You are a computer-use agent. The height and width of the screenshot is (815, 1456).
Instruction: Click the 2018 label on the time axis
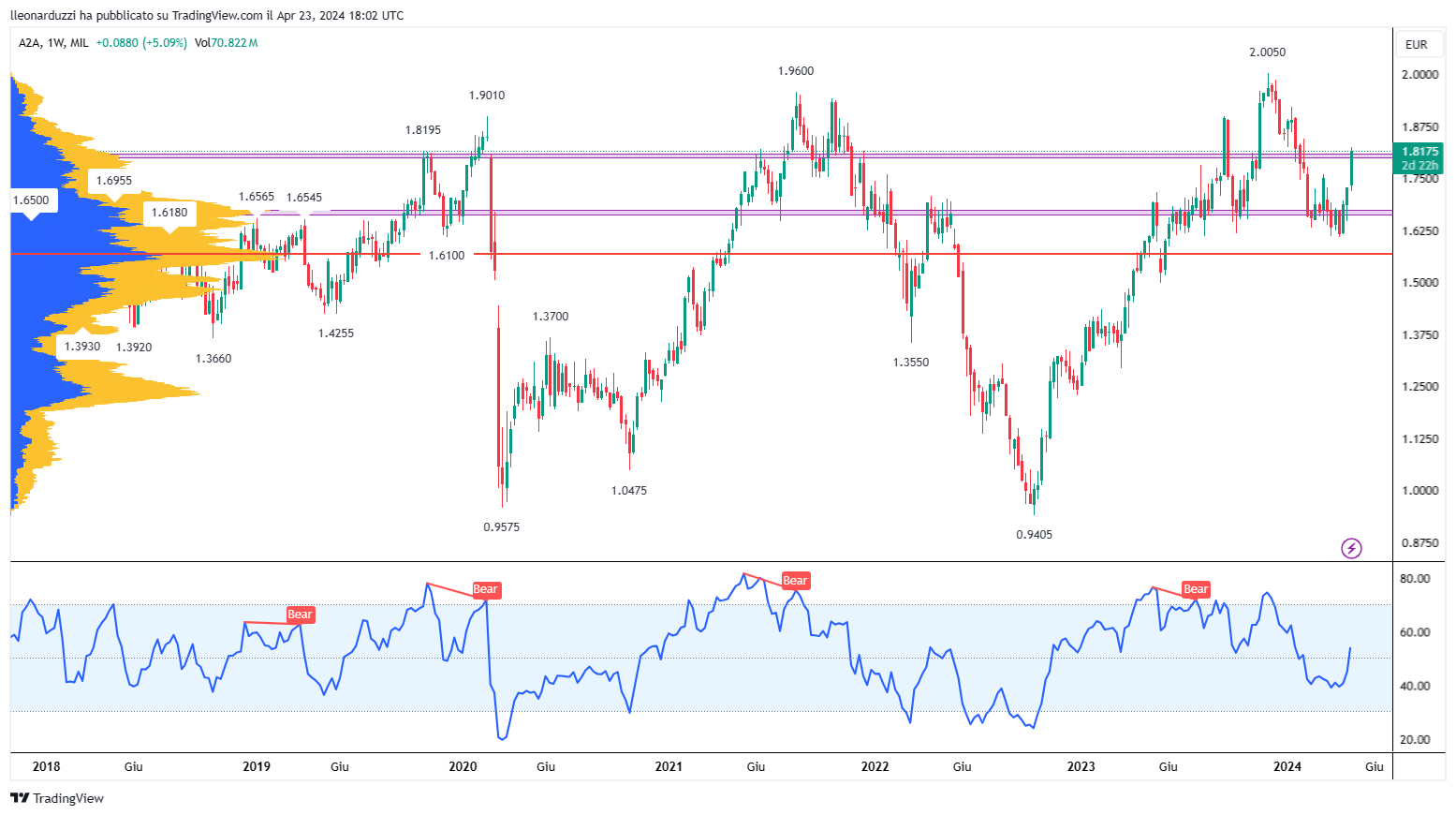coord(46,766)
